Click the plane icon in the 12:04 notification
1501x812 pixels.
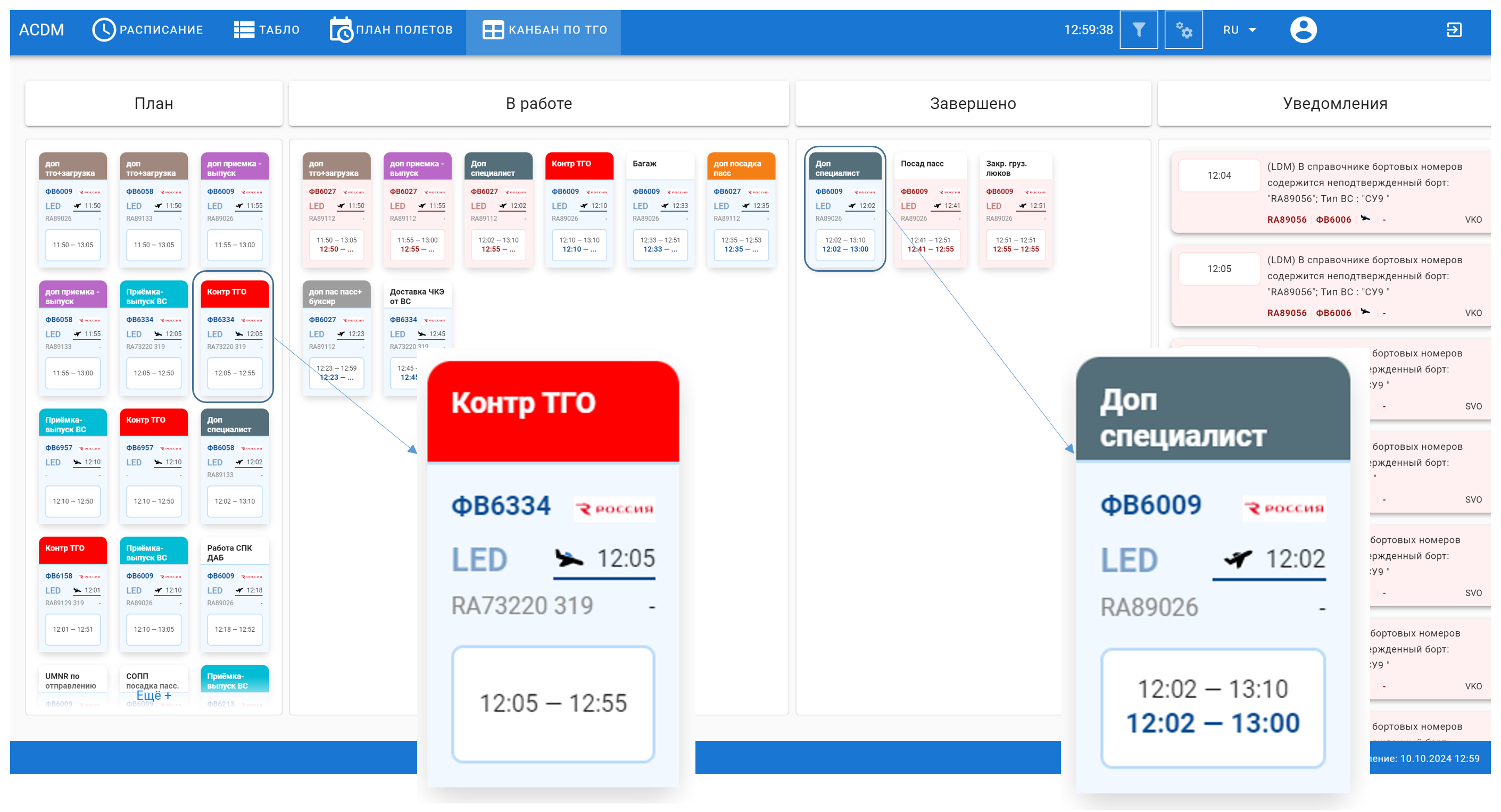(1365, 219)
